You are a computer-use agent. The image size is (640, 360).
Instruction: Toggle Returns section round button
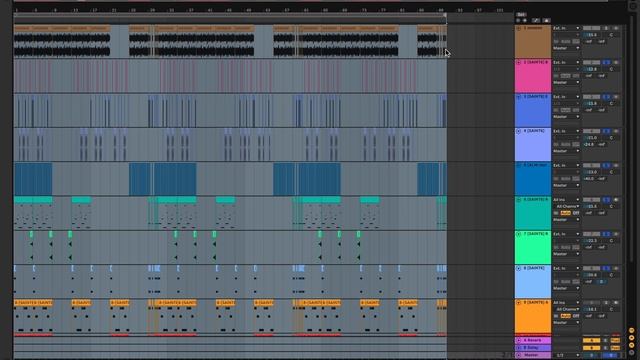[x=631, y=338]
